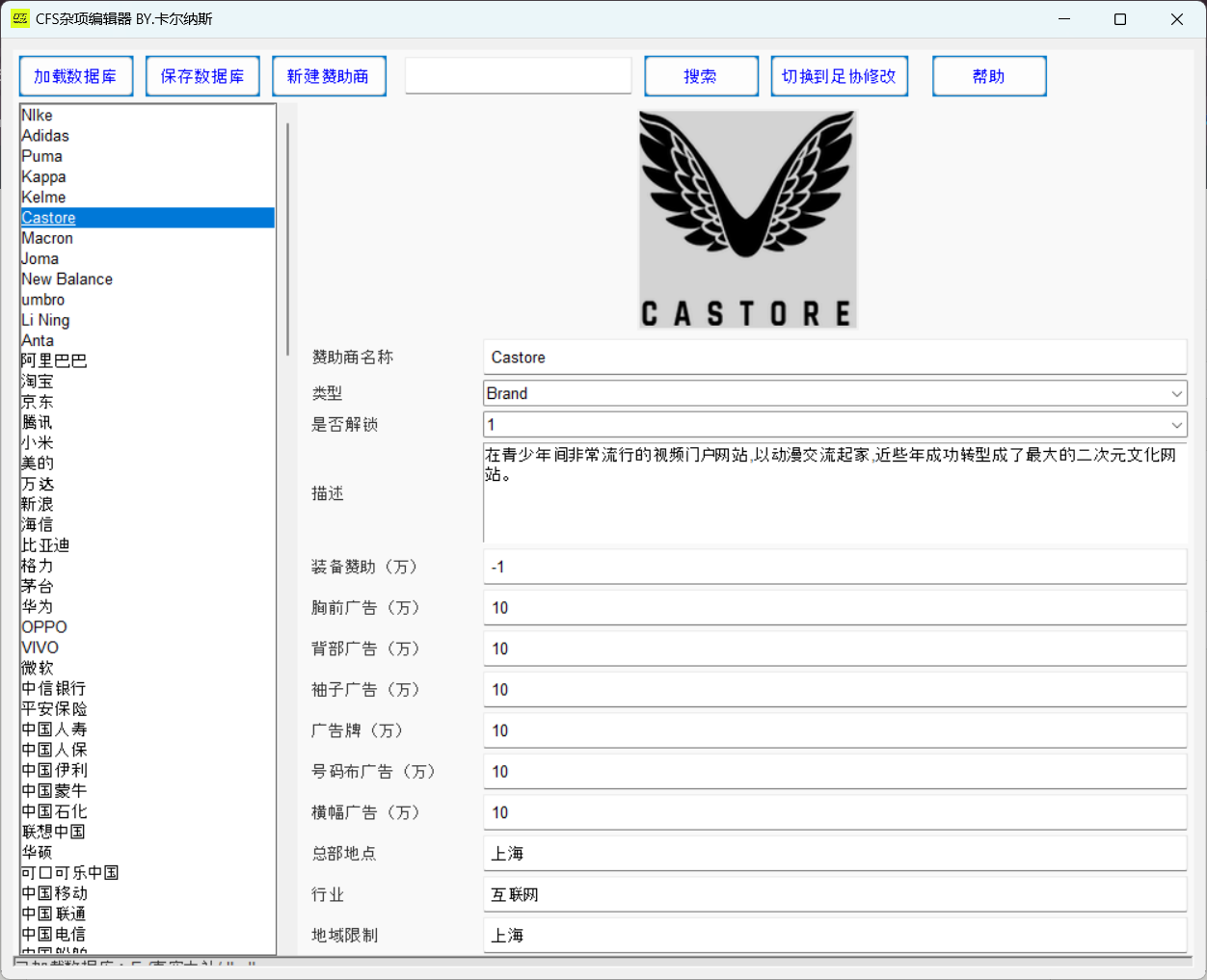Focus the search text box
The image size is (1207, 980).
(519, 76)
